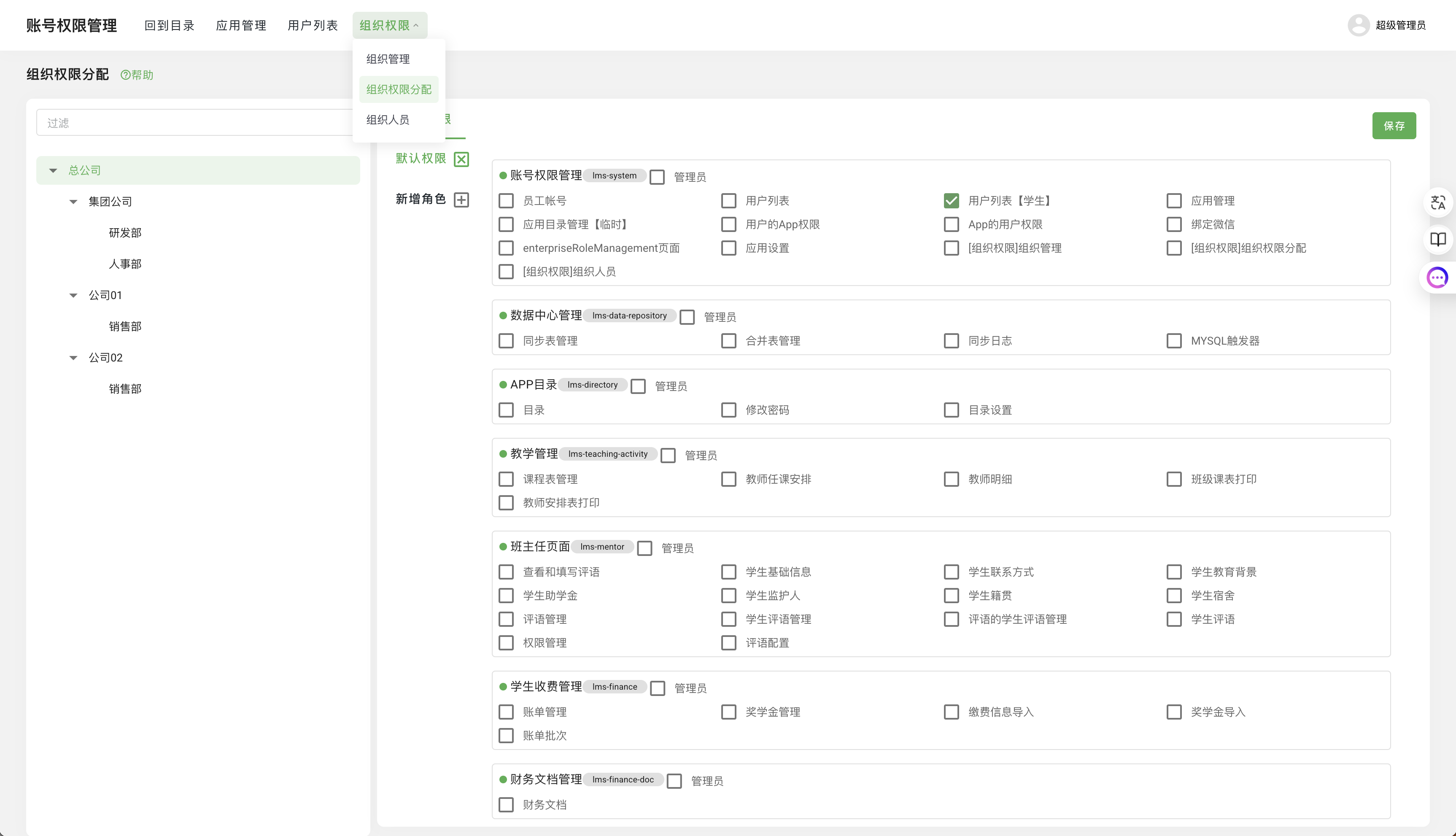Screen dimensions: 1456x836
Task: Collapse the 集团公司 tree arrow
Action: tap(73, 202)
